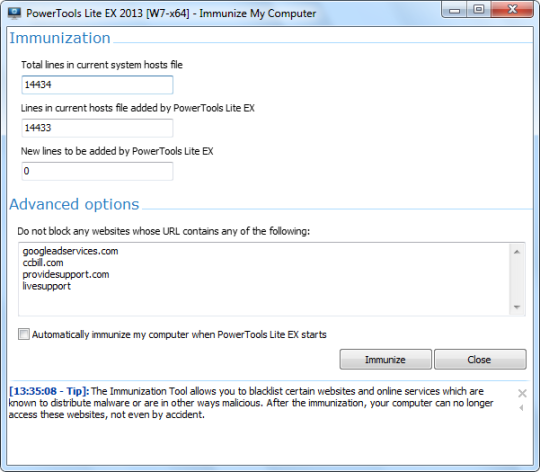Select the field showing 14433 lines
540x472 pixels.
[97, 128]
